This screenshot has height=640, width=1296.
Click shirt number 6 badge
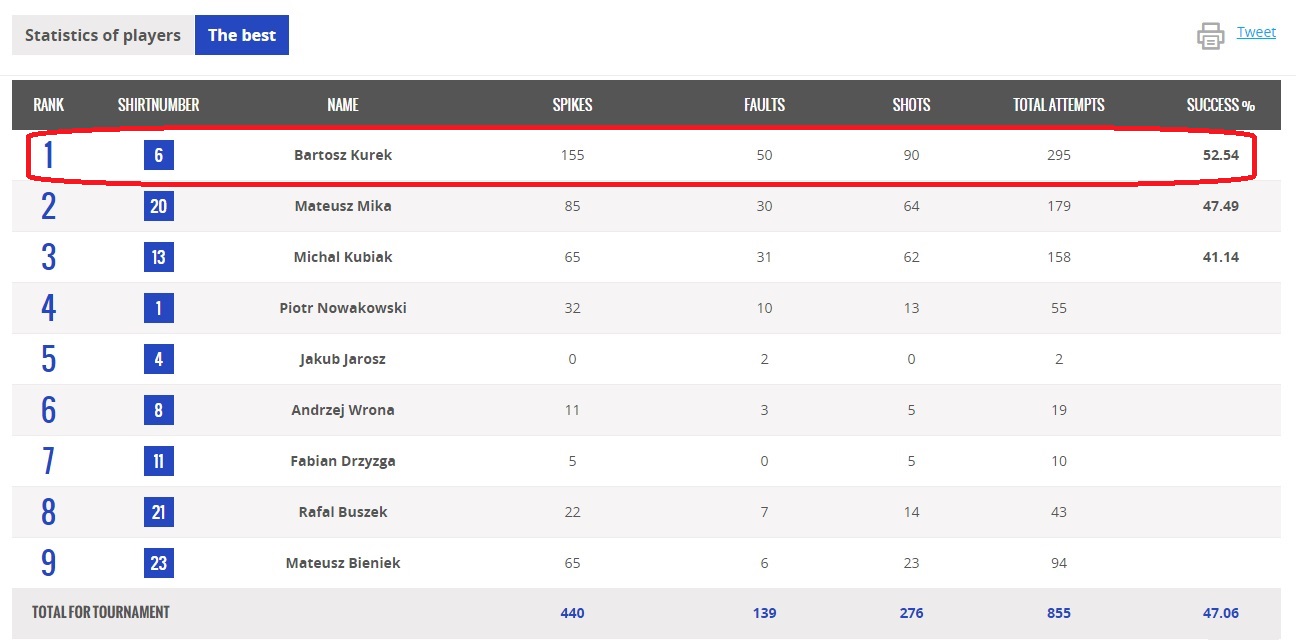click(158, 155)
